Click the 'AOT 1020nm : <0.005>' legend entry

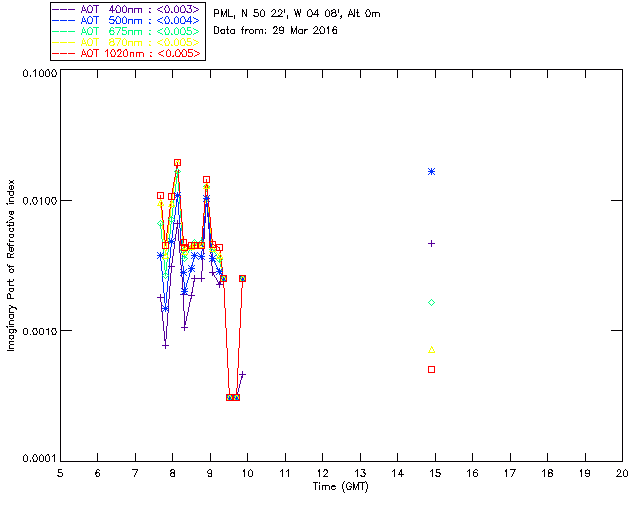click(127, 53)
